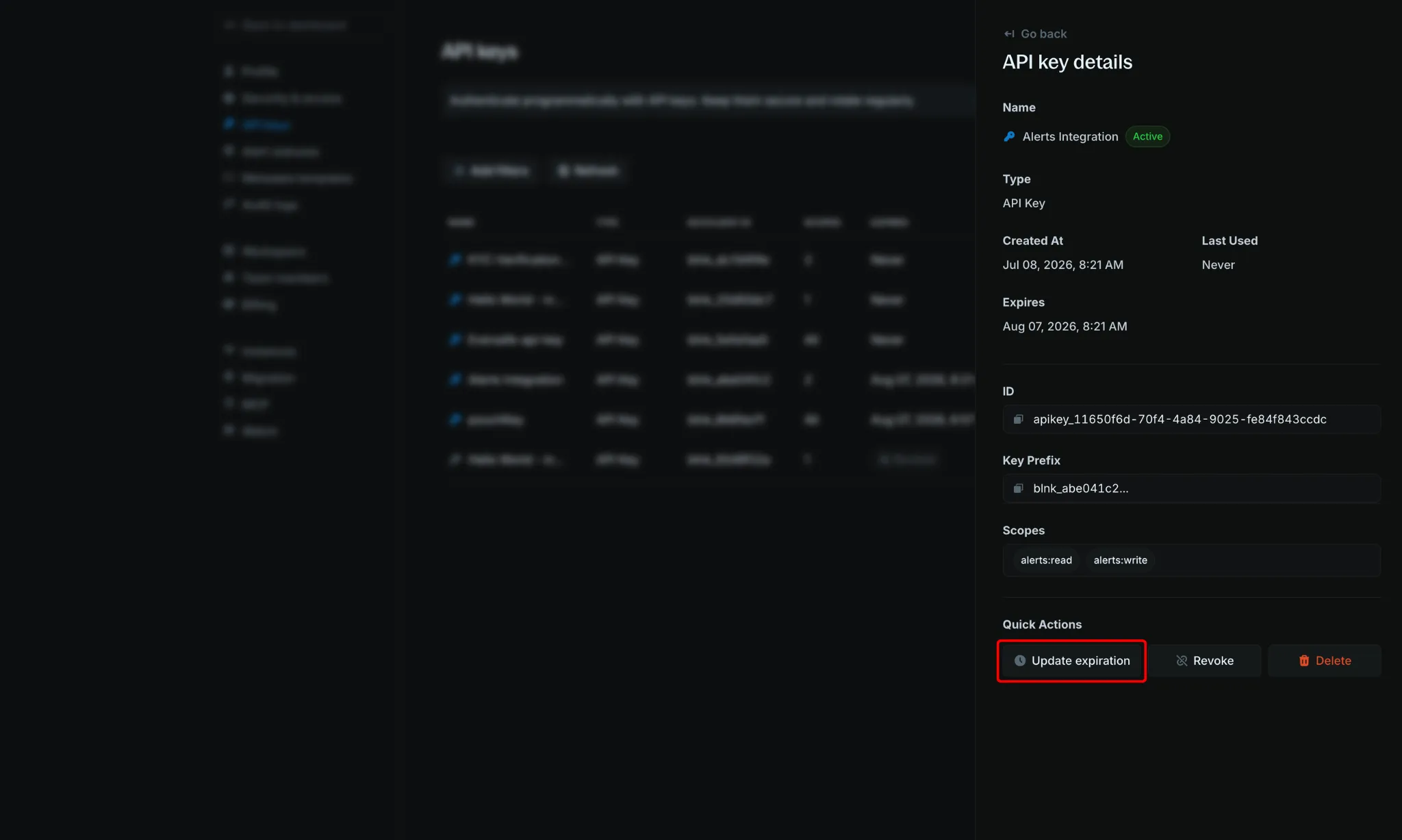The height and width of the screenshot is (840, 1402).
Task: Copy the key prefix via copy icon
Action: (x=1019, y=488)
